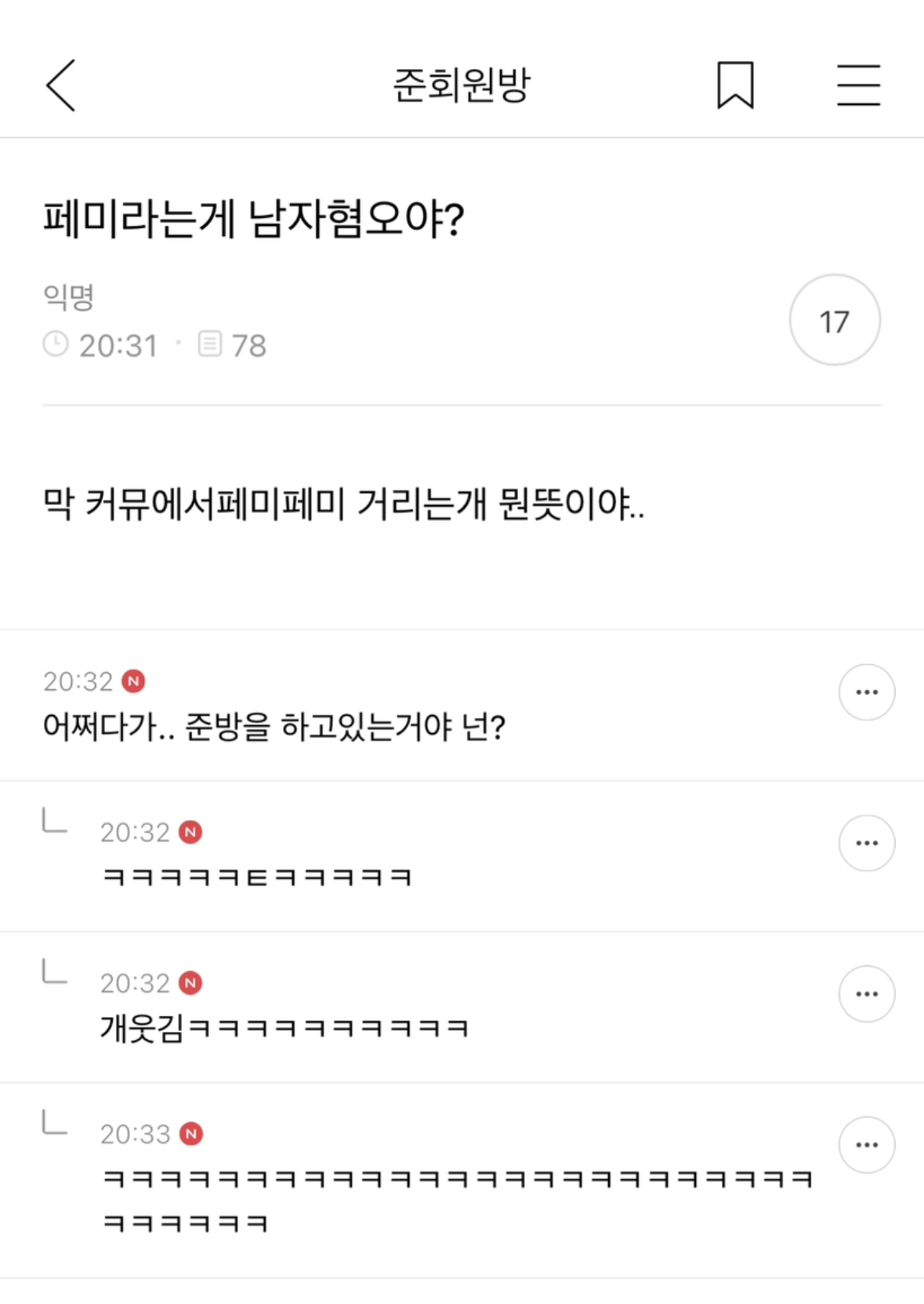Image resolution: width=924 pixels, height=1304 pixels.
Task: Open options for the 개웃김 reply
Action: pyautogui.click(x=867, y=994)
